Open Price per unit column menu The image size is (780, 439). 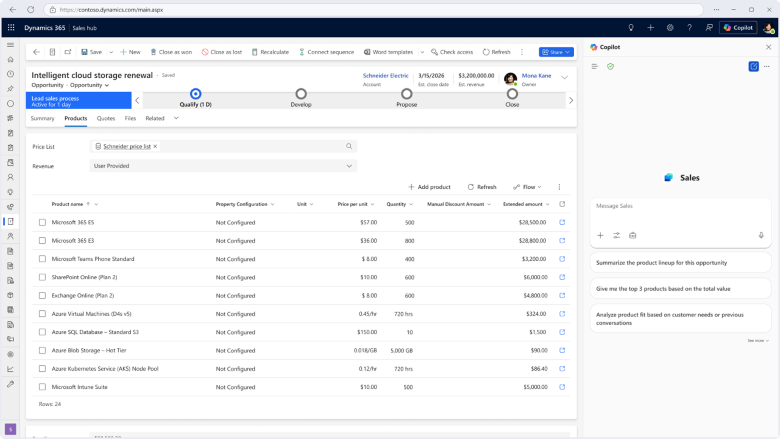373,204
